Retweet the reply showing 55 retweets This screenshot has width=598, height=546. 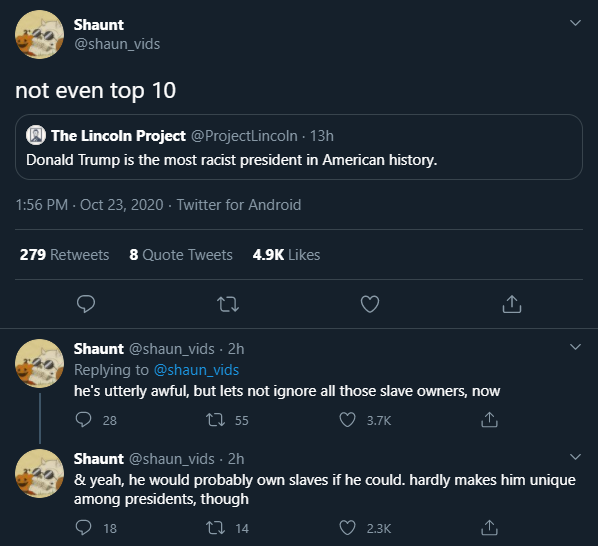[215, 420]
